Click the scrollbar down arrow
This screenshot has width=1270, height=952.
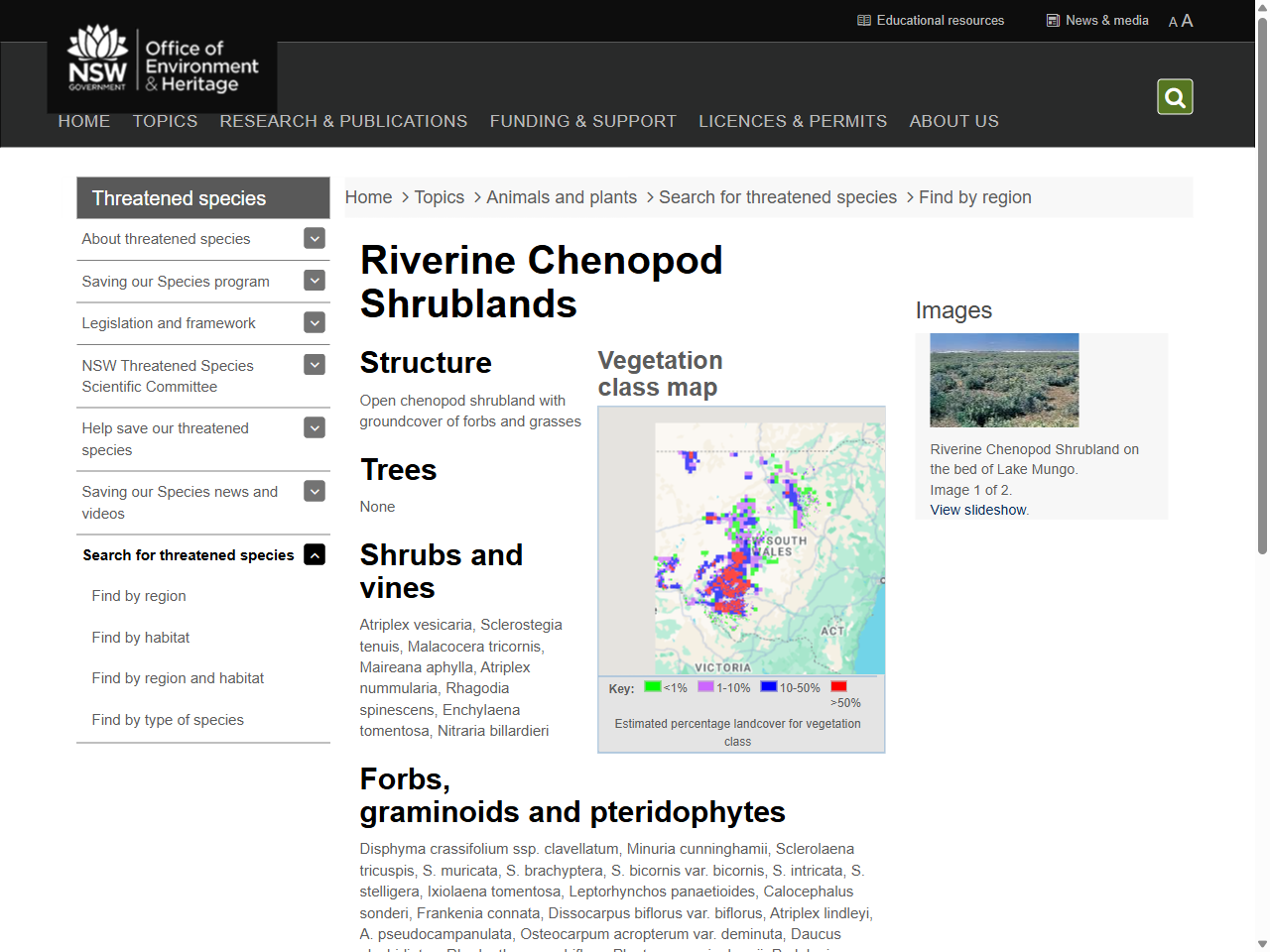coord(1262,944)
